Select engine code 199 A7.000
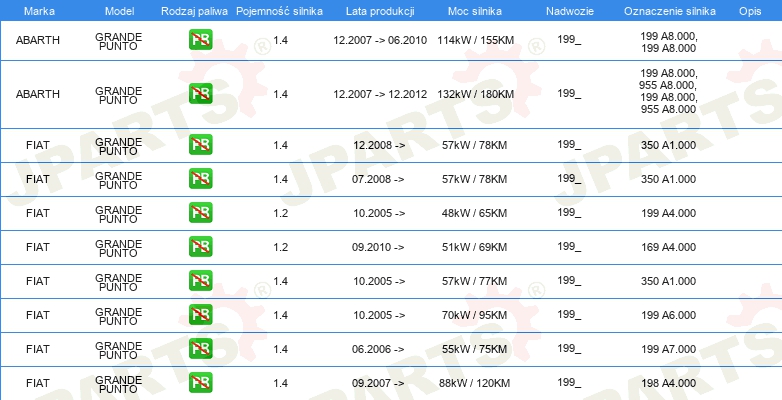 pyautogui.click(x=668, y=349)
